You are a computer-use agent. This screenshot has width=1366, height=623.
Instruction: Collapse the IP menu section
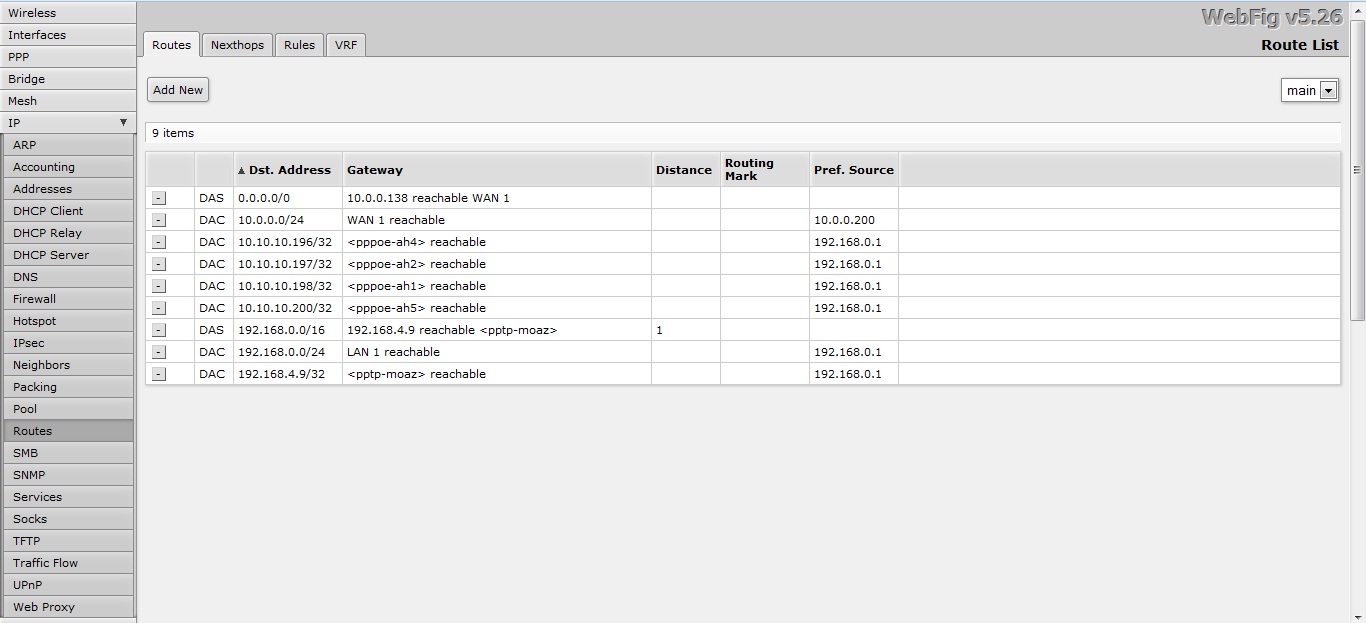click(67, 123)
